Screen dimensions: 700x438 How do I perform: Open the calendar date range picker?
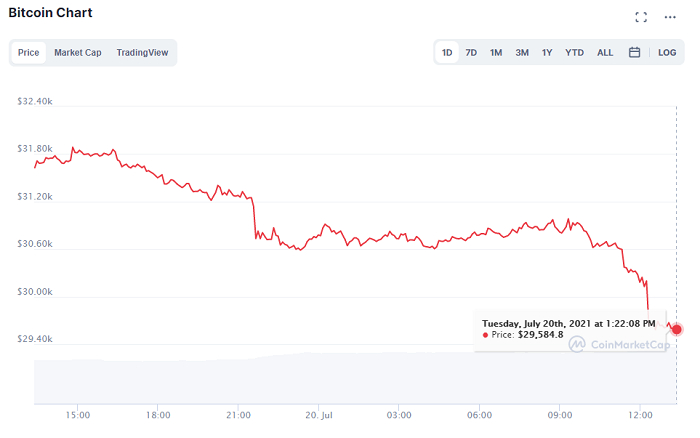[634, 52]
